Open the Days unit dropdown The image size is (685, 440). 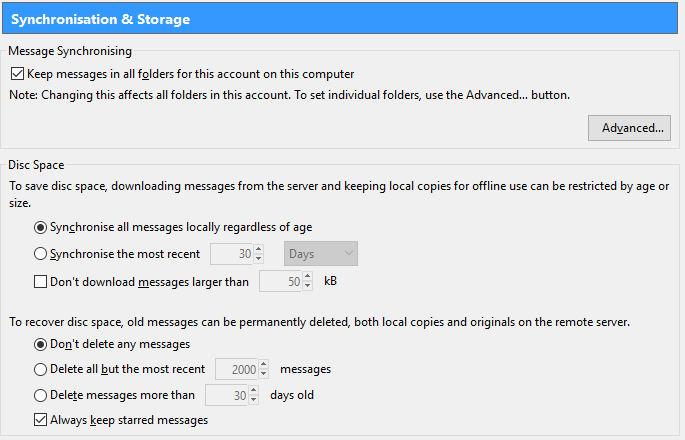321,254
